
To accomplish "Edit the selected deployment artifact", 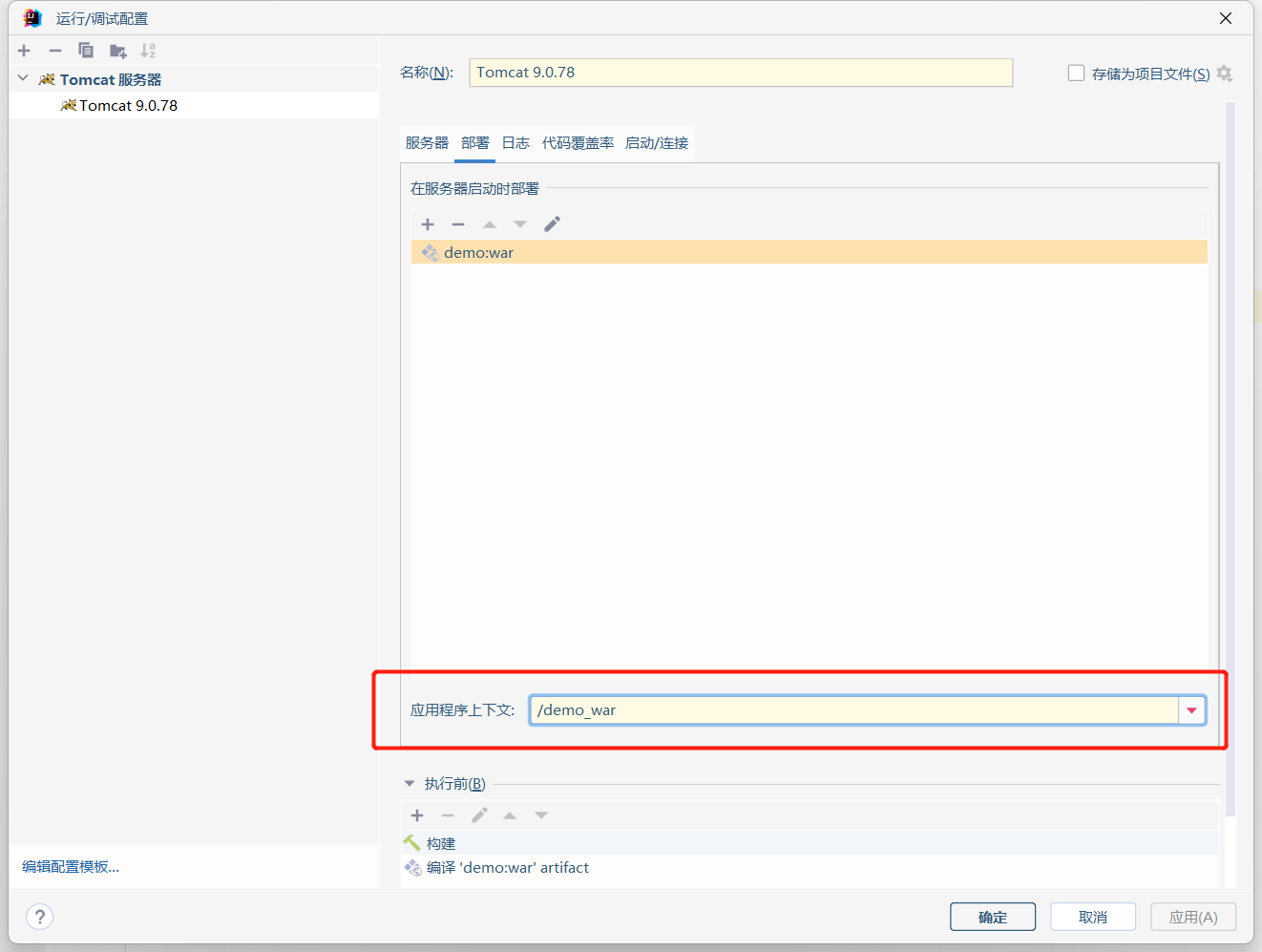I will pos(552,224).
